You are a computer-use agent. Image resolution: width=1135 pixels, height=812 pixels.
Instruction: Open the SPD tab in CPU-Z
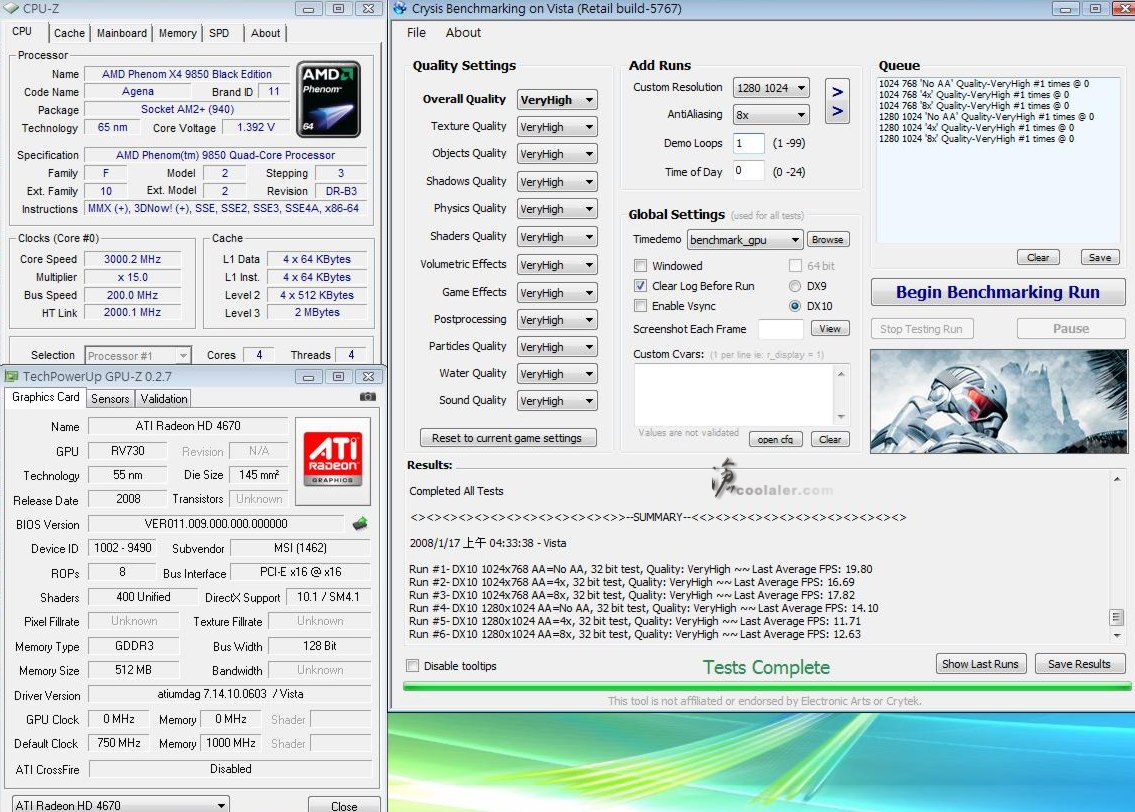click(x=219, y=33)
